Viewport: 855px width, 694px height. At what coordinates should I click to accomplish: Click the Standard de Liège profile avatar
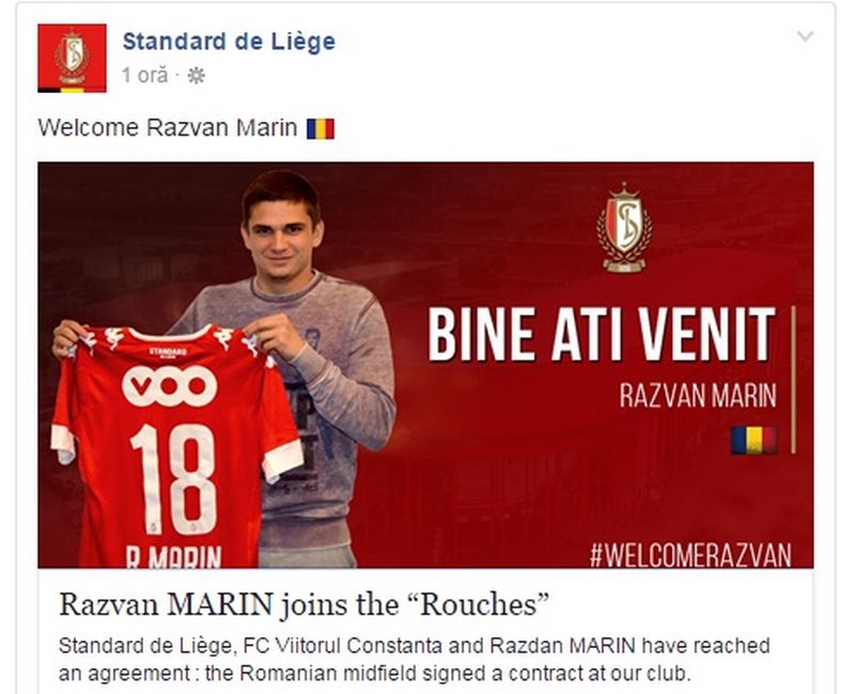[x=72, y=58]
